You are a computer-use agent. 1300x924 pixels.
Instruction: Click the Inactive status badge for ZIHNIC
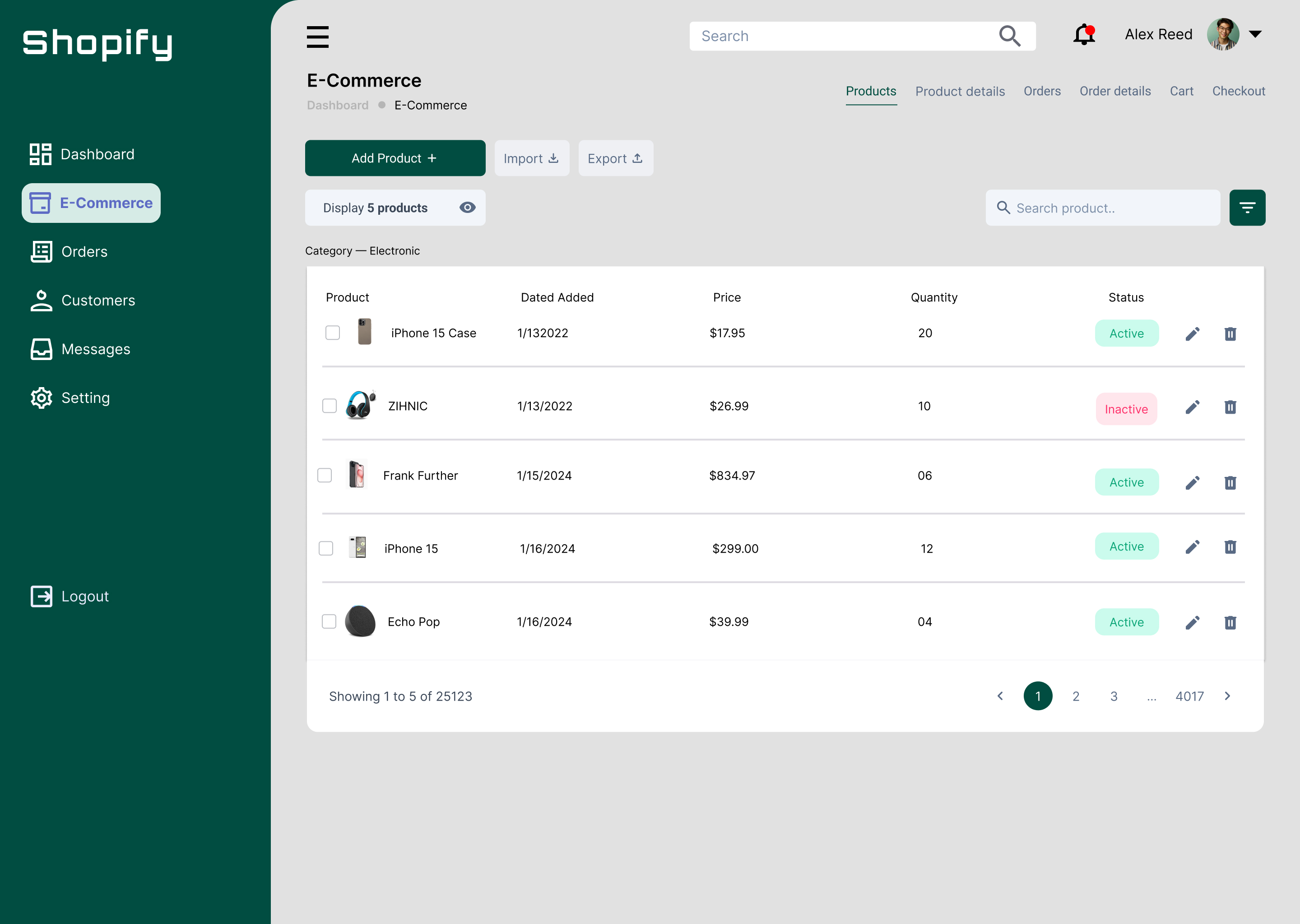coord(1126,409)
